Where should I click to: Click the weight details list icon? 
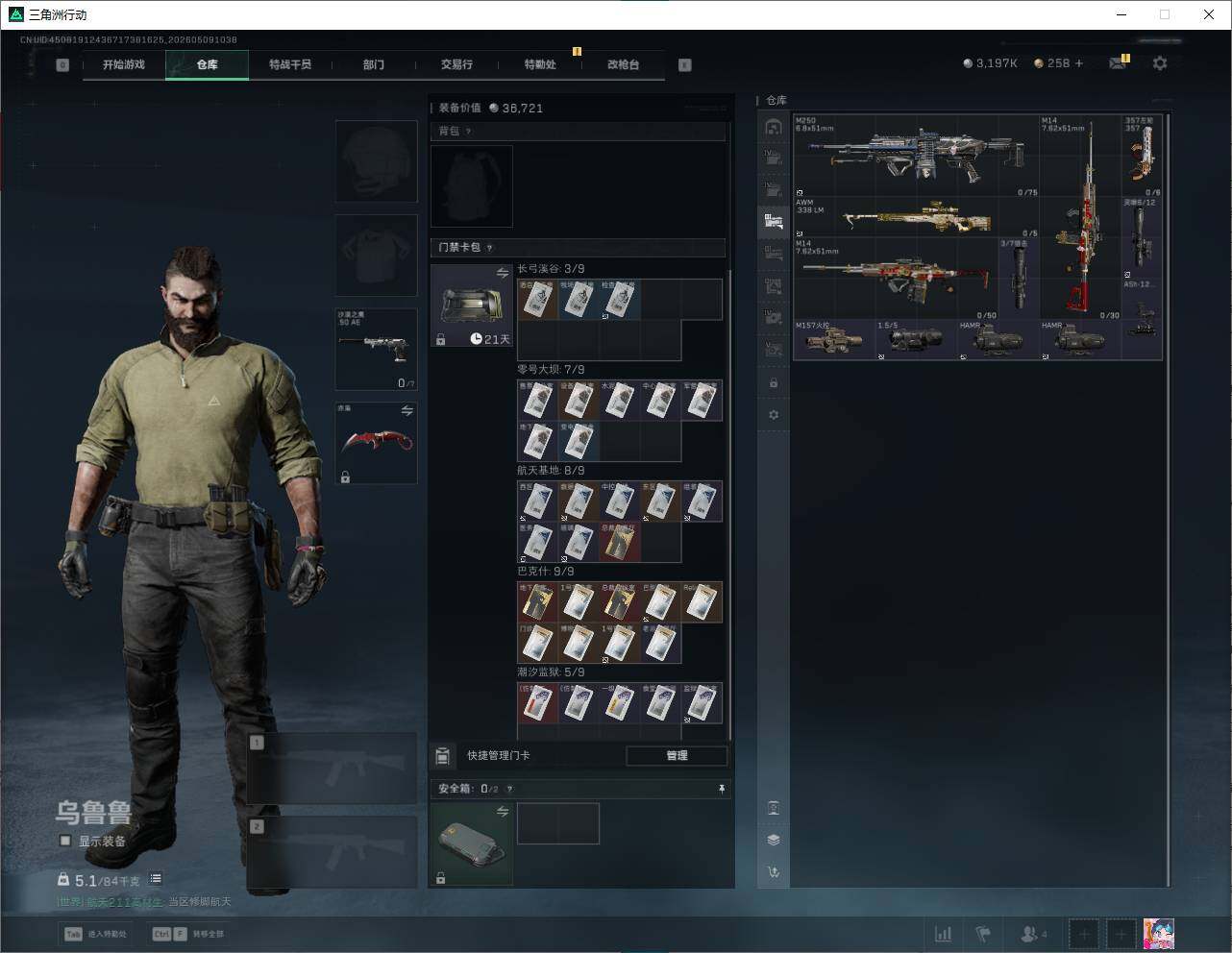tap(156, 878)
